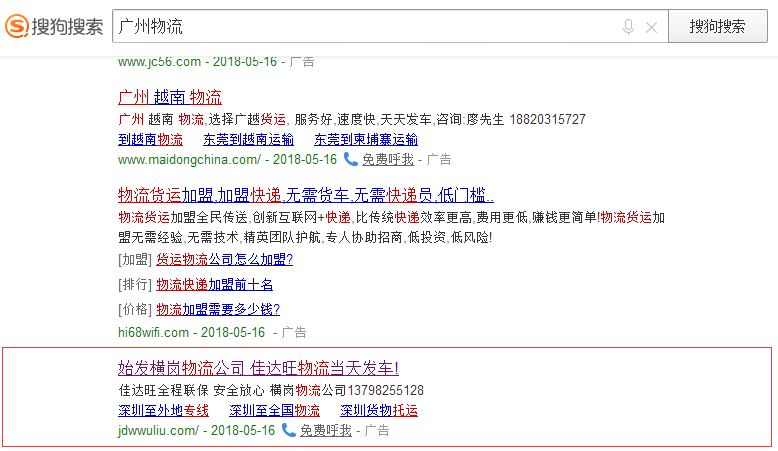Click the Sogou logo icon
This screenshot has width=778, height=451.
(17, 26)
